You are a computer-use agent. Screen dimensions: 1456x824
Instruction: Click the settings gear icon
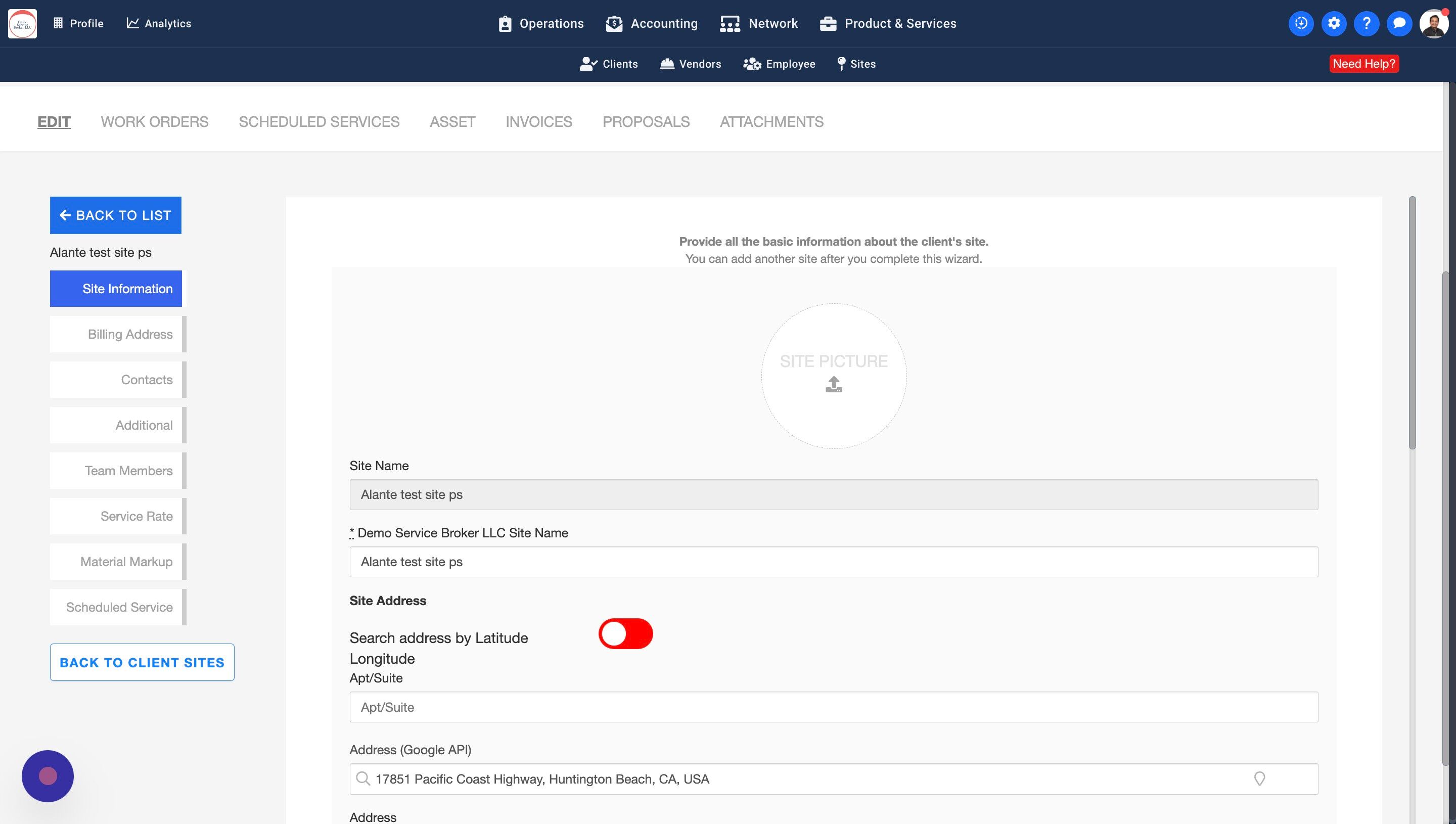pos(1333,23)
